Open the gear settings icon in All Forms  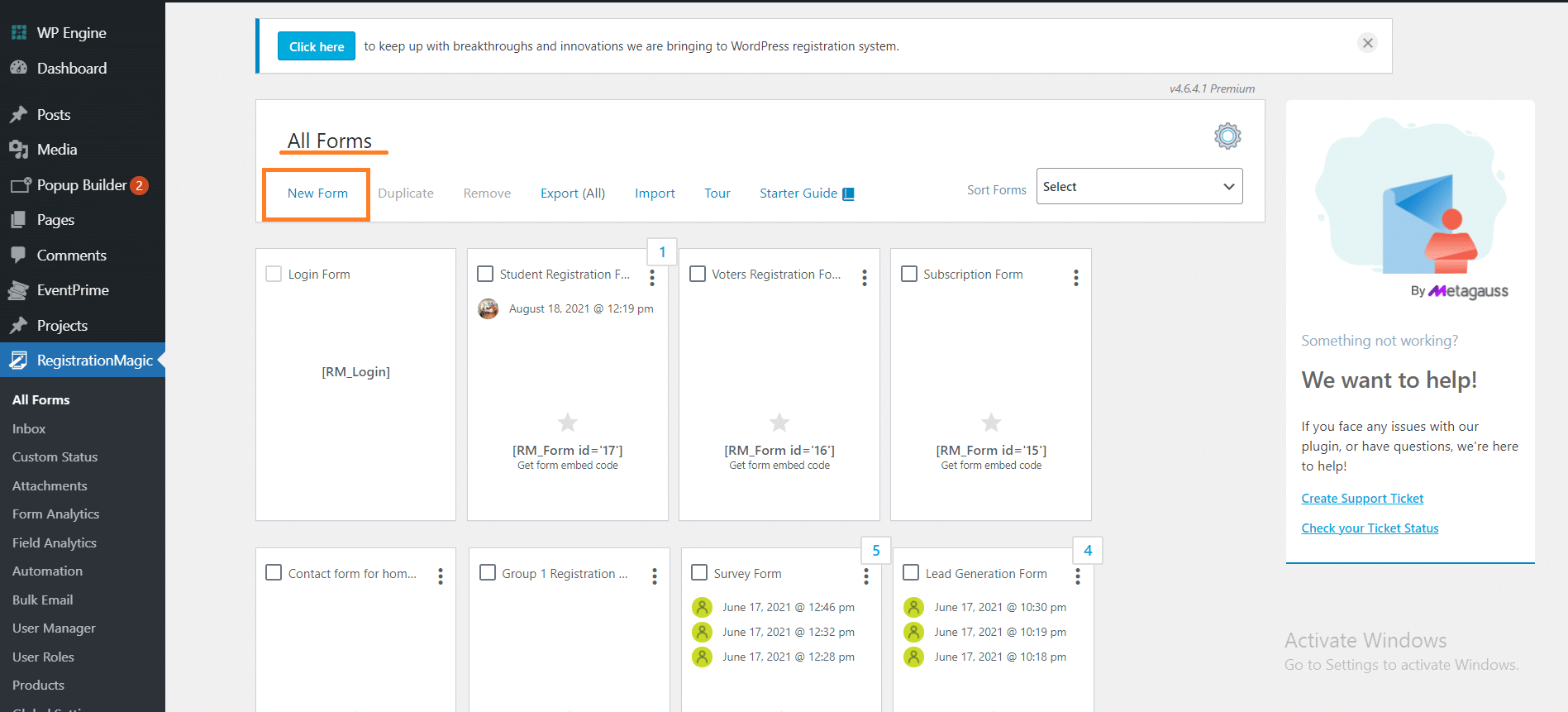(x=1227, y=136)
